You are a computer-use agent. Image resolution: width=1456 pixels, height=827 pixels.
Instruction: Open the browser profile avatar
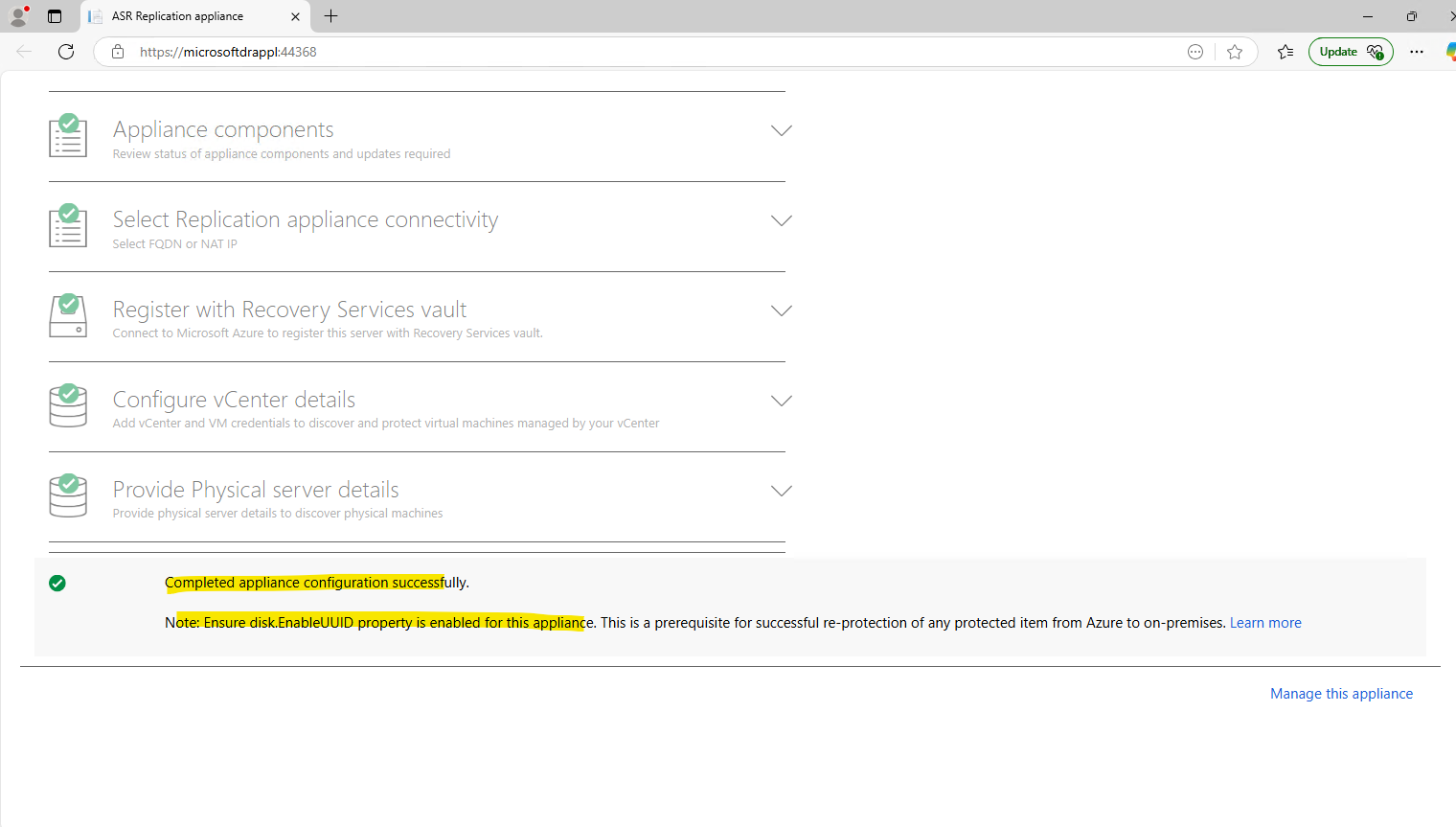pos(18,16)
